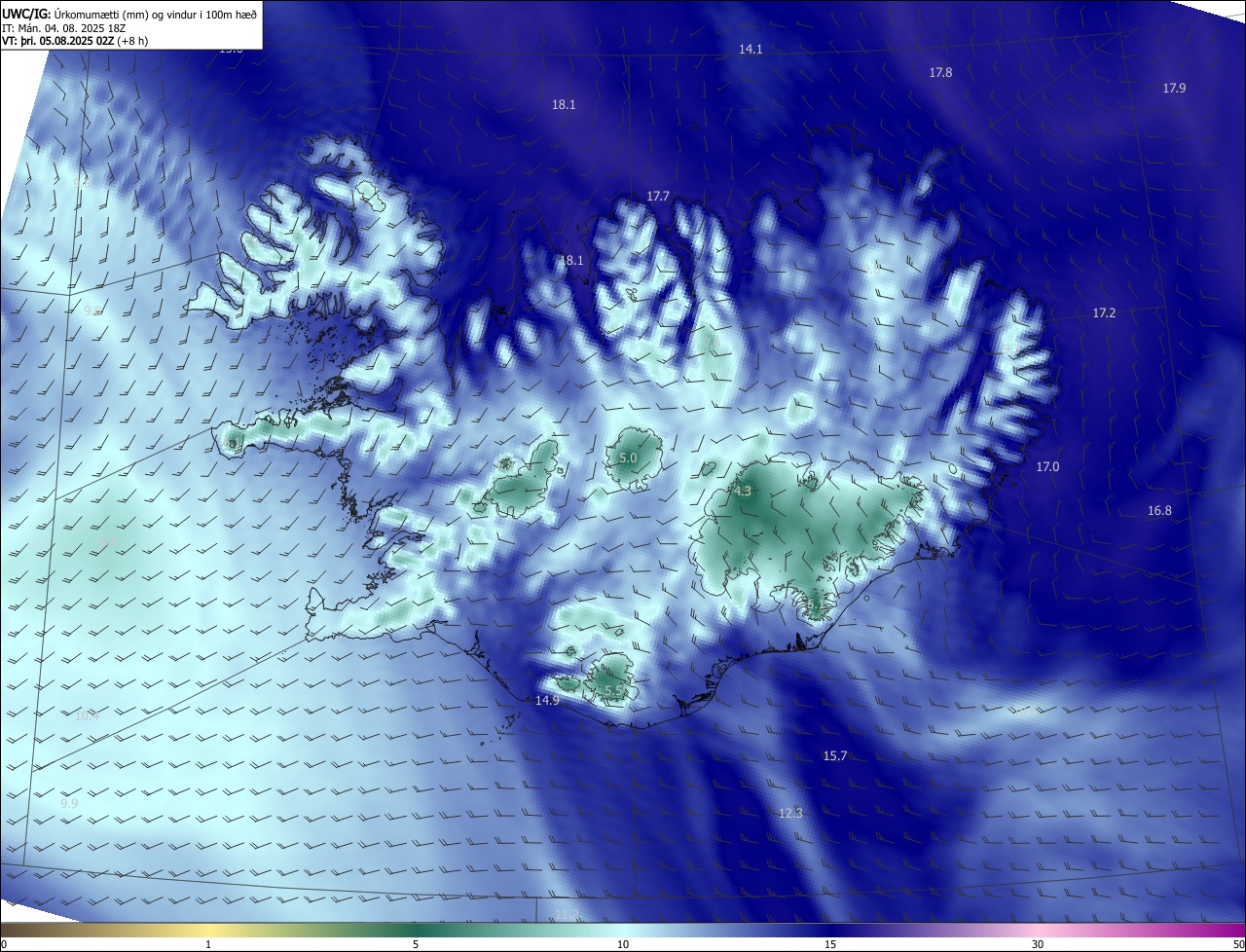Click the 14.1 value on the map

[751, 49]
